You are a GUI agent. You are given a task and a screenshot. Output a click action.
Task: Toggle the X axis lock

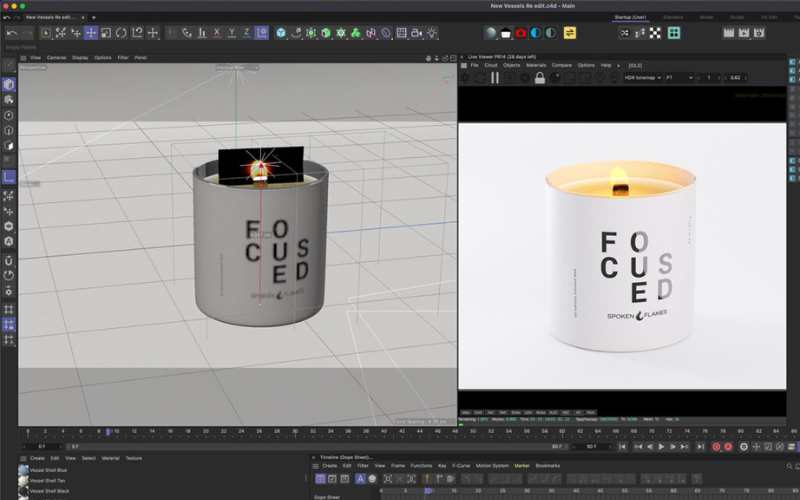click(216, 33)
